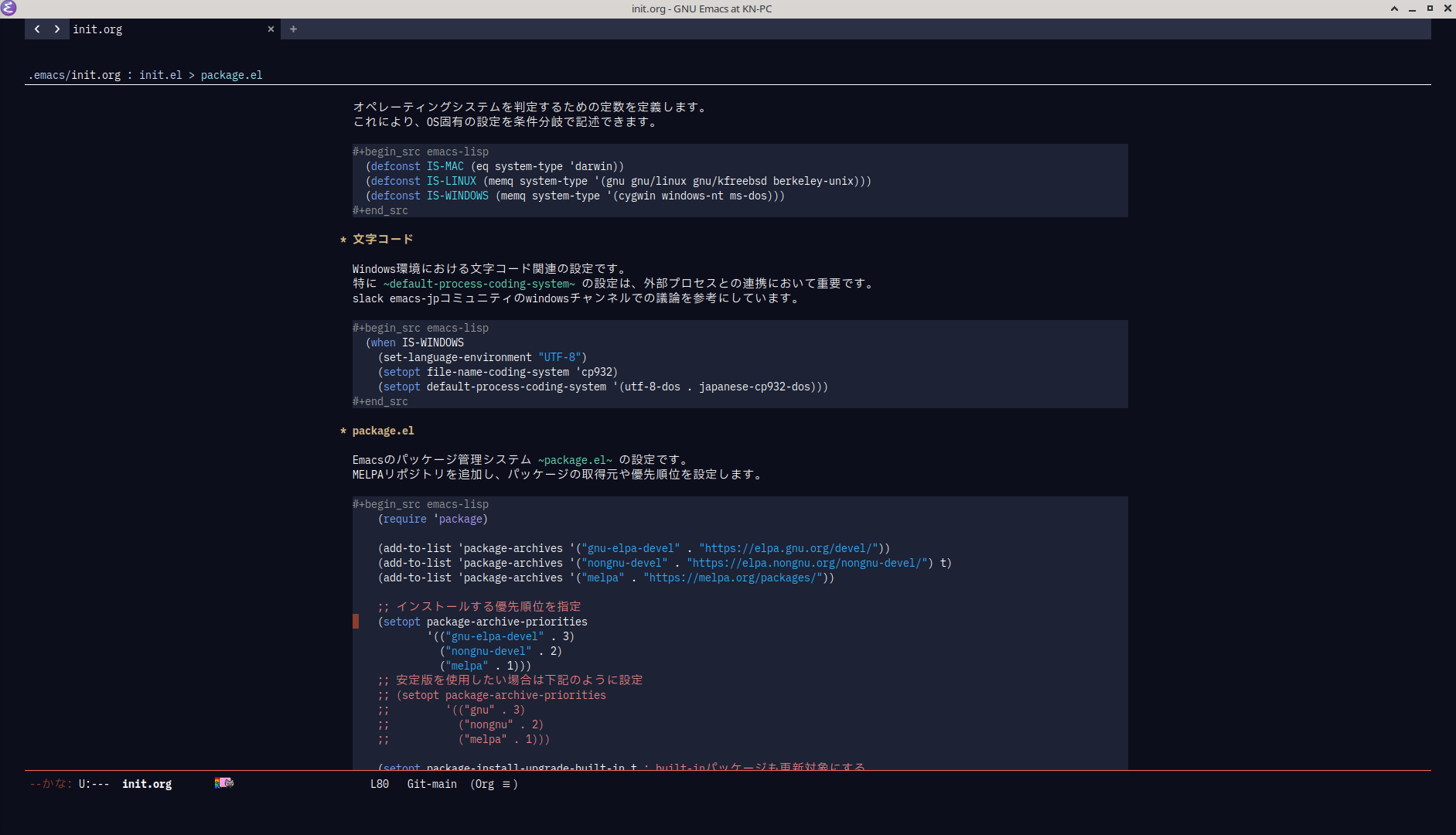Click the init.org buffer name in the mode line
The image size is (1456, 835).
147,784
